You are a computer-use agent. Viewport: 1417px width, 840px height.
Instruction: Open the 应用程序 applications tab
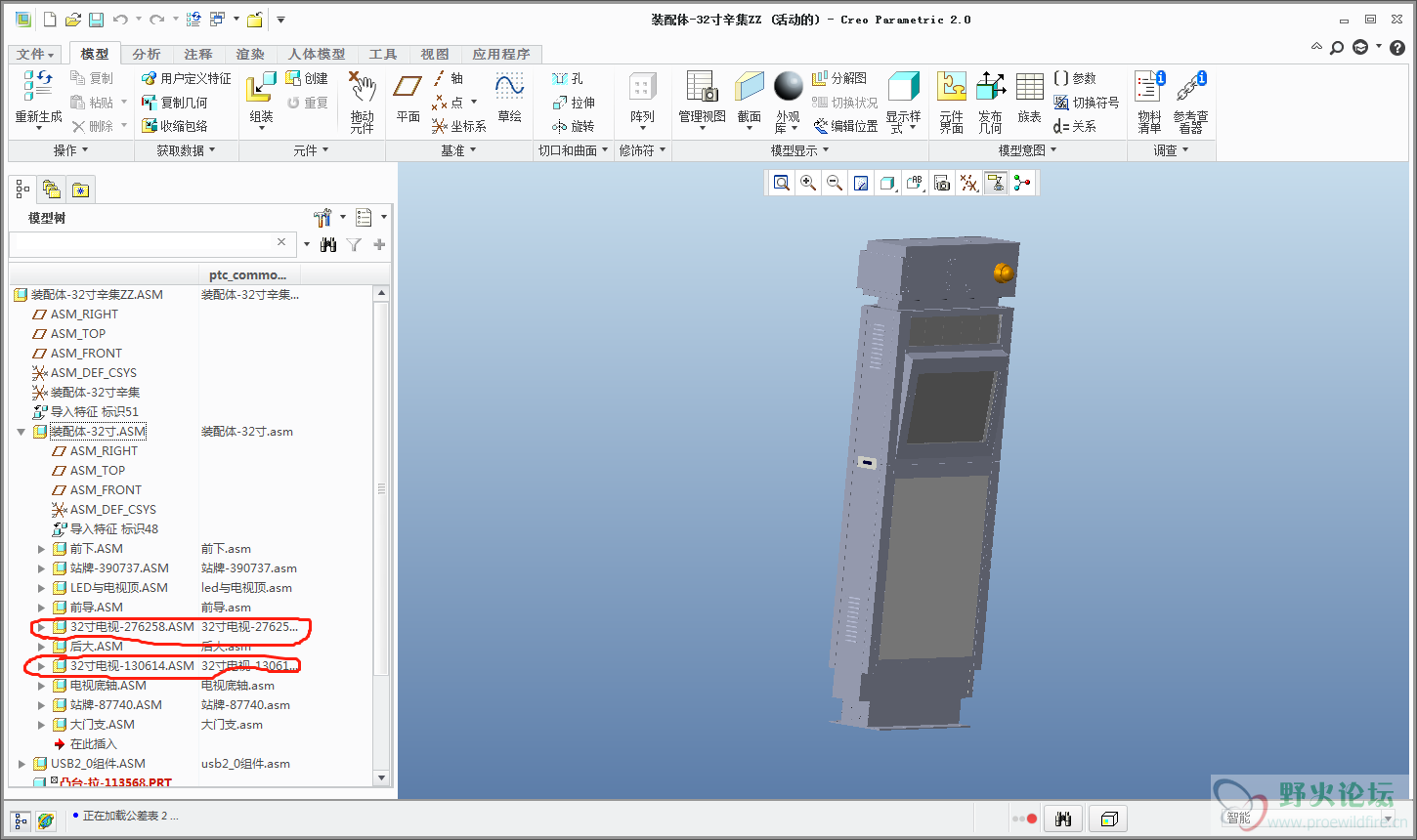[x=501, y=55]
